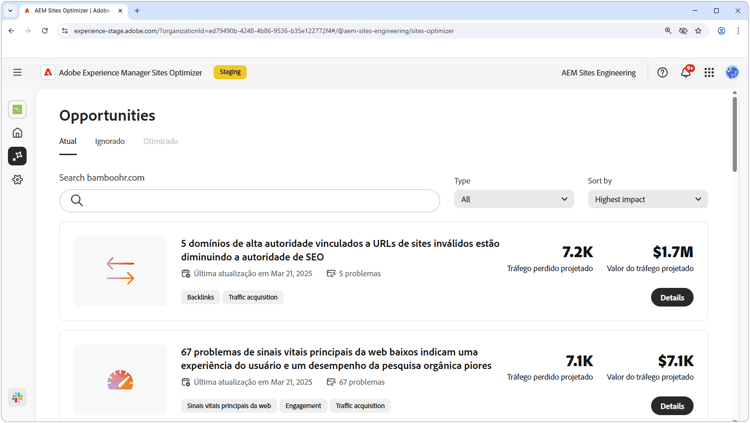Click the 67 problemas count
Screen dimensions: 750x423
356,382
